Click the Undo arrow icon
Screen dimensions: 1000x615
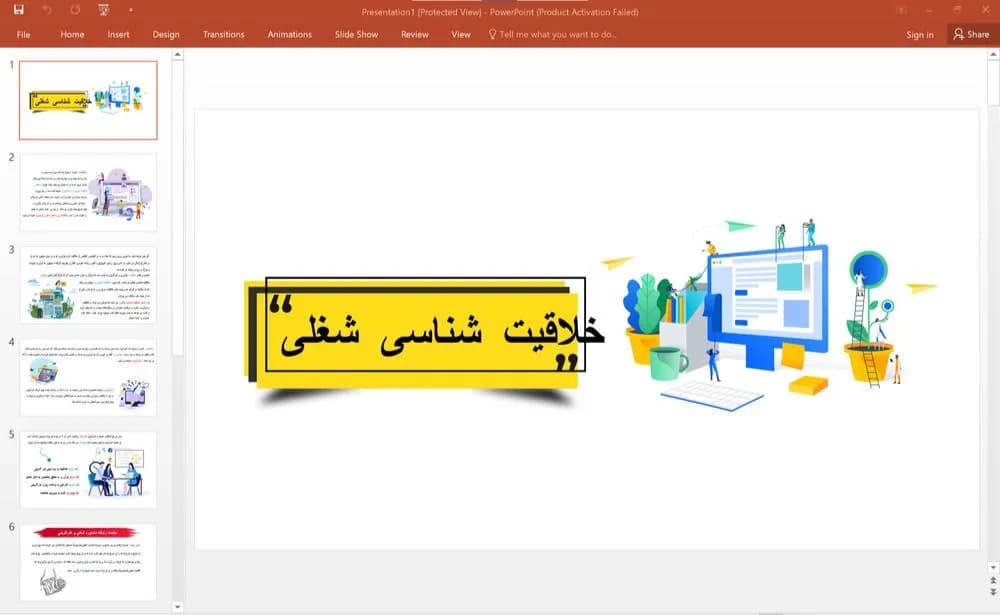point(47,10)
